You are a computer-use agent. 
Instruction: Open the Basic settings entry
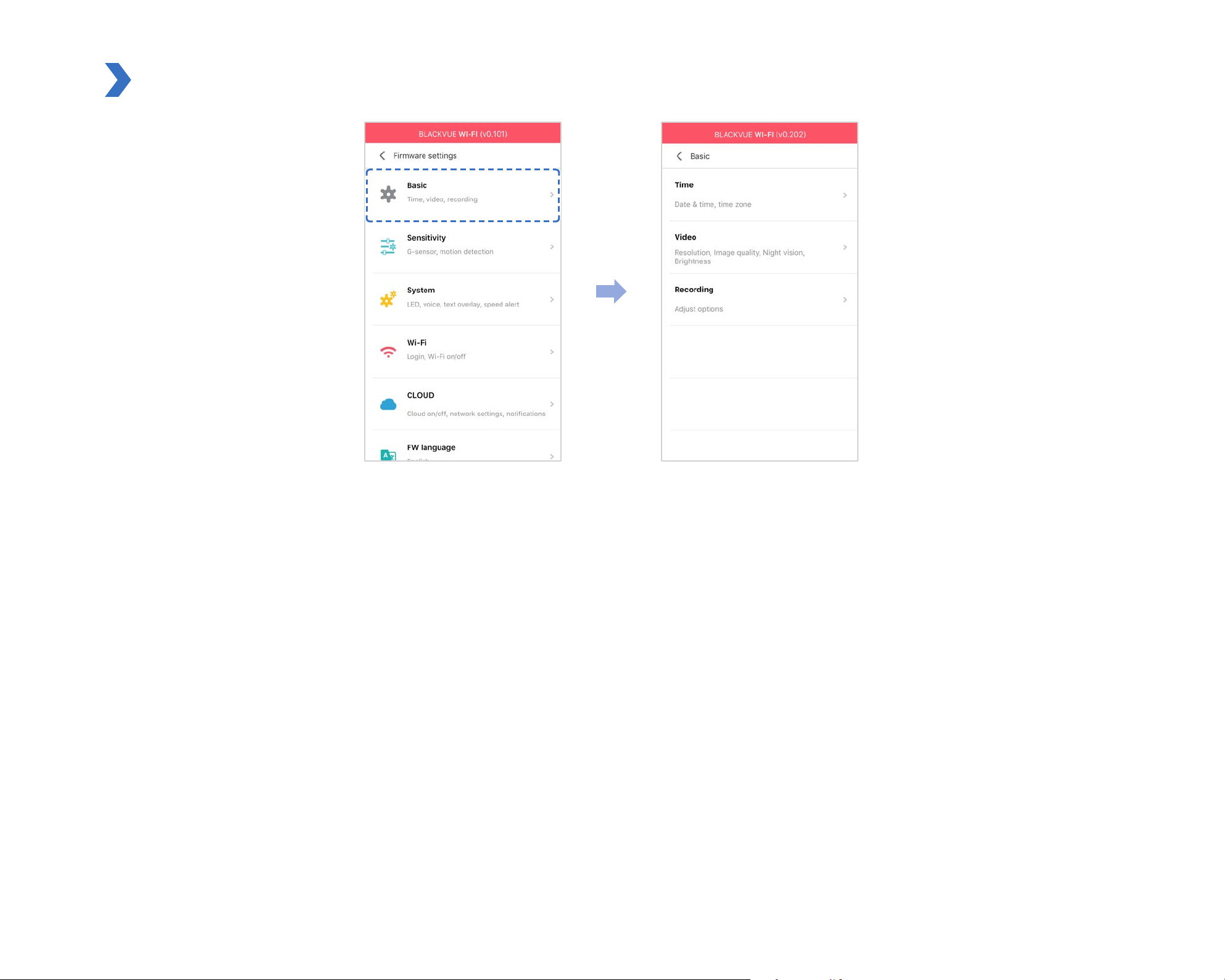(x=463, y=194)
